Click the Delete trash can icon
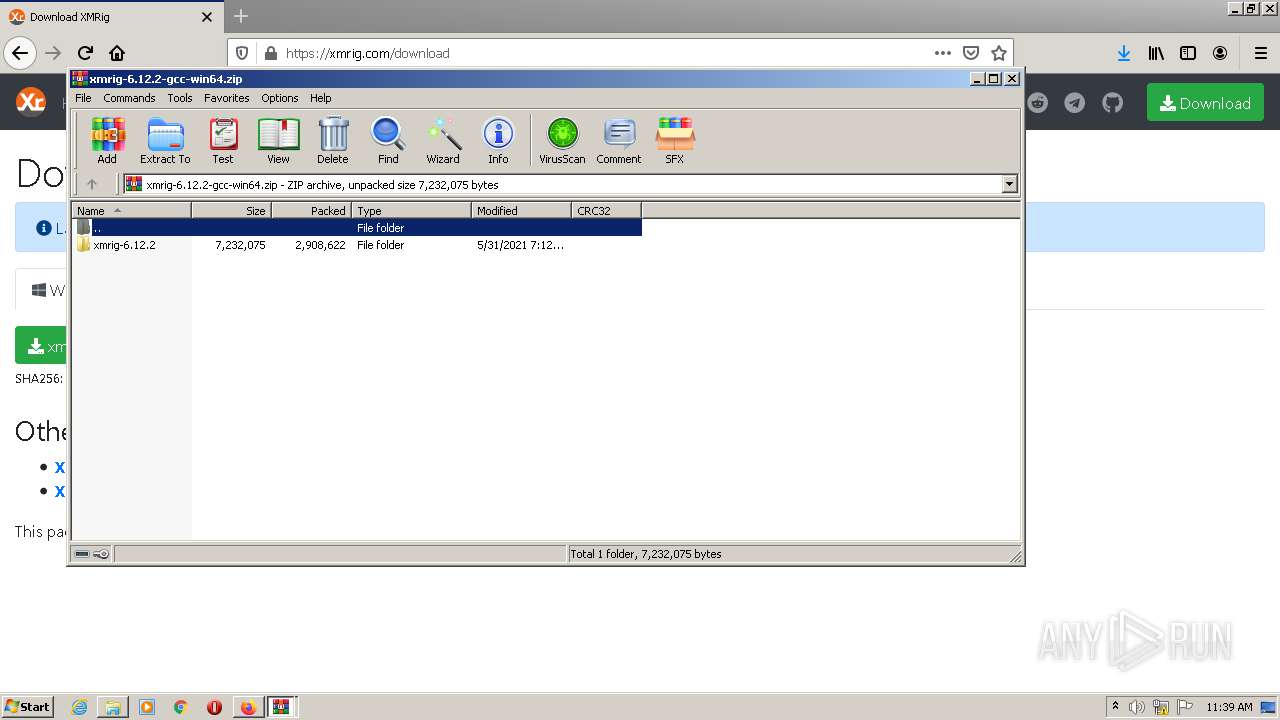This screenshot has height=720, width=1280. pos(333,140)
